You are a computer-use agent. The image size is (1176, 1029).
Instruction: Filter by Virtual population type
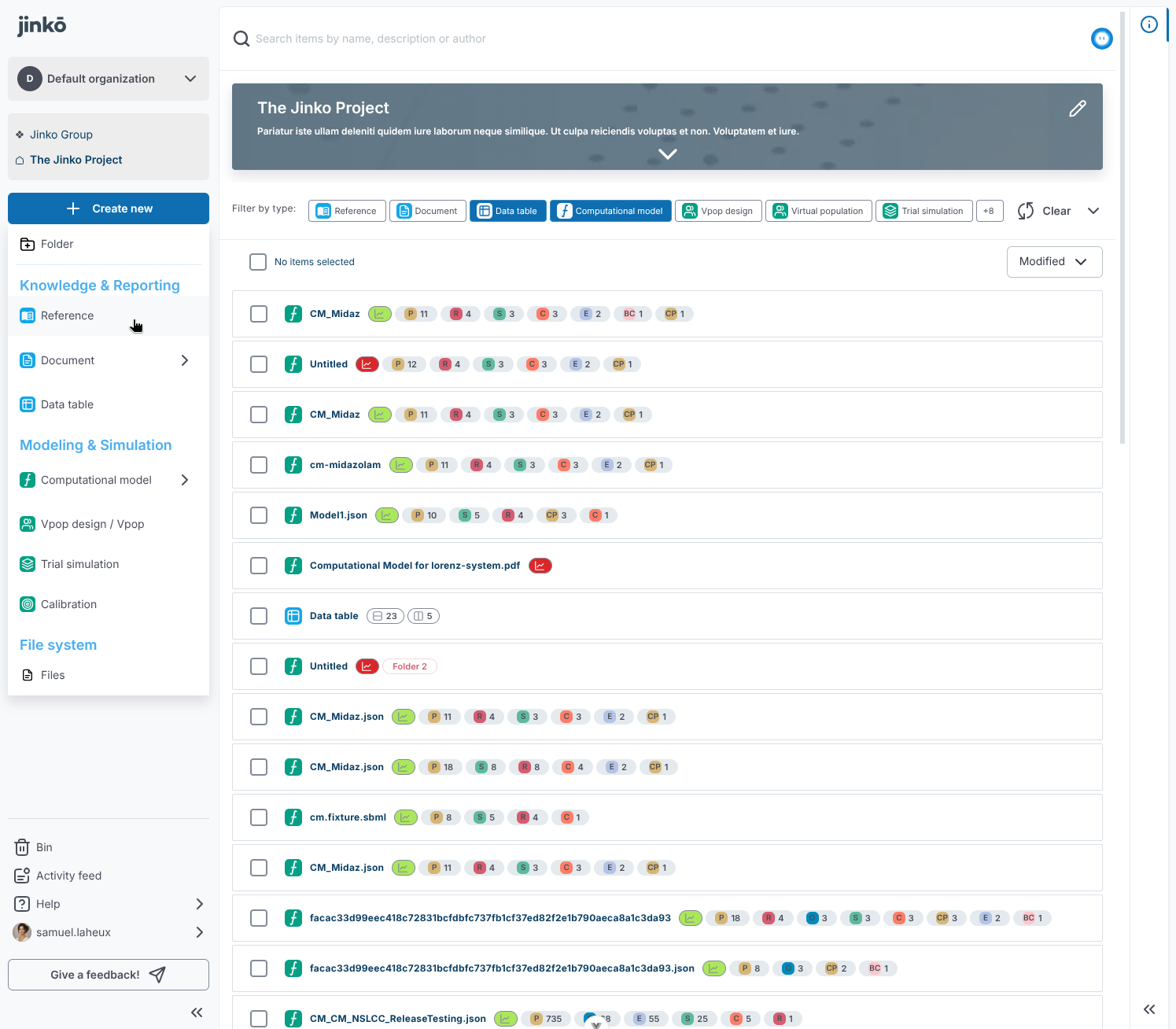point(819,211)
